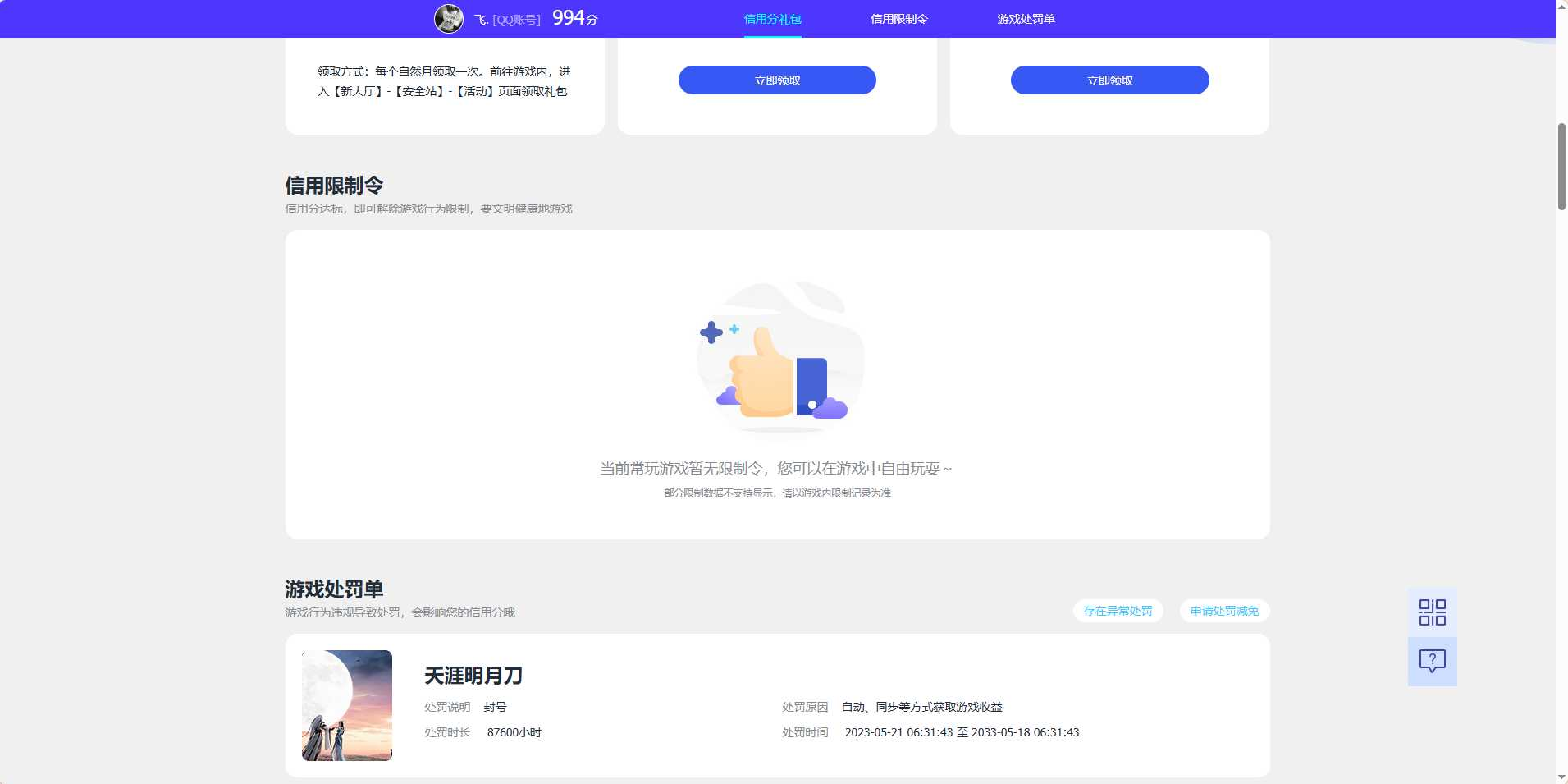Click the 信用分达标 subtitle text
Screen dimensions: 1568x784
428,209
